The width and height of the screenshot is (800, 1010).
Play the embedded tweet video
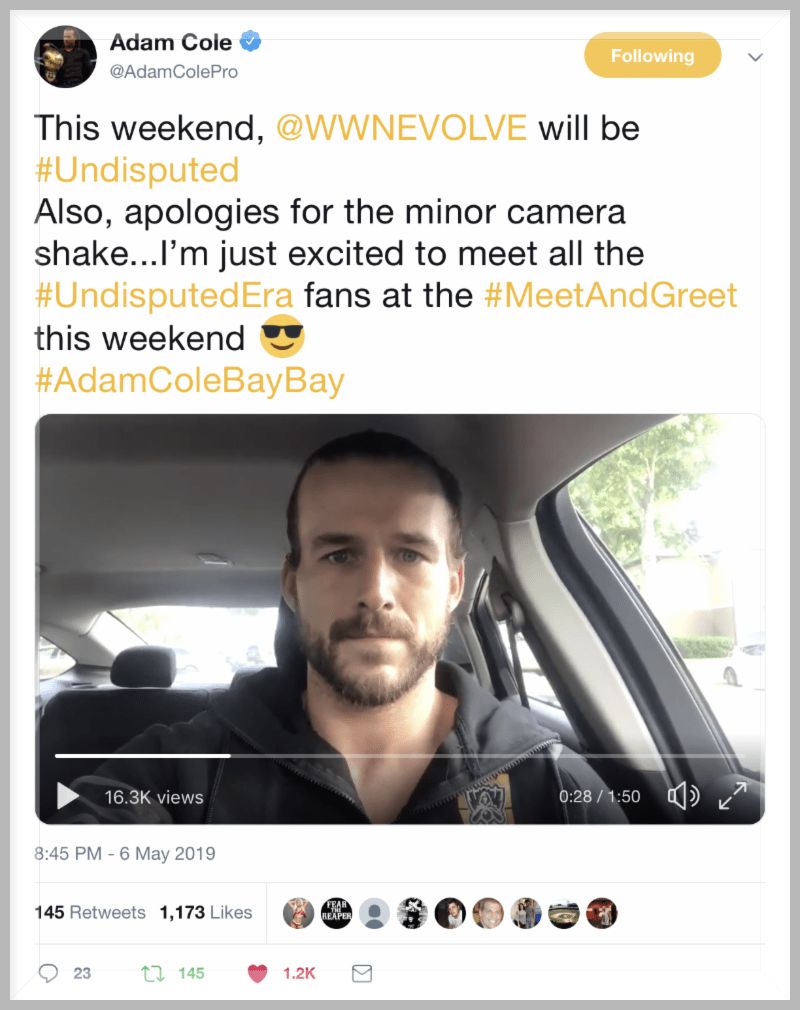point(68,796)
